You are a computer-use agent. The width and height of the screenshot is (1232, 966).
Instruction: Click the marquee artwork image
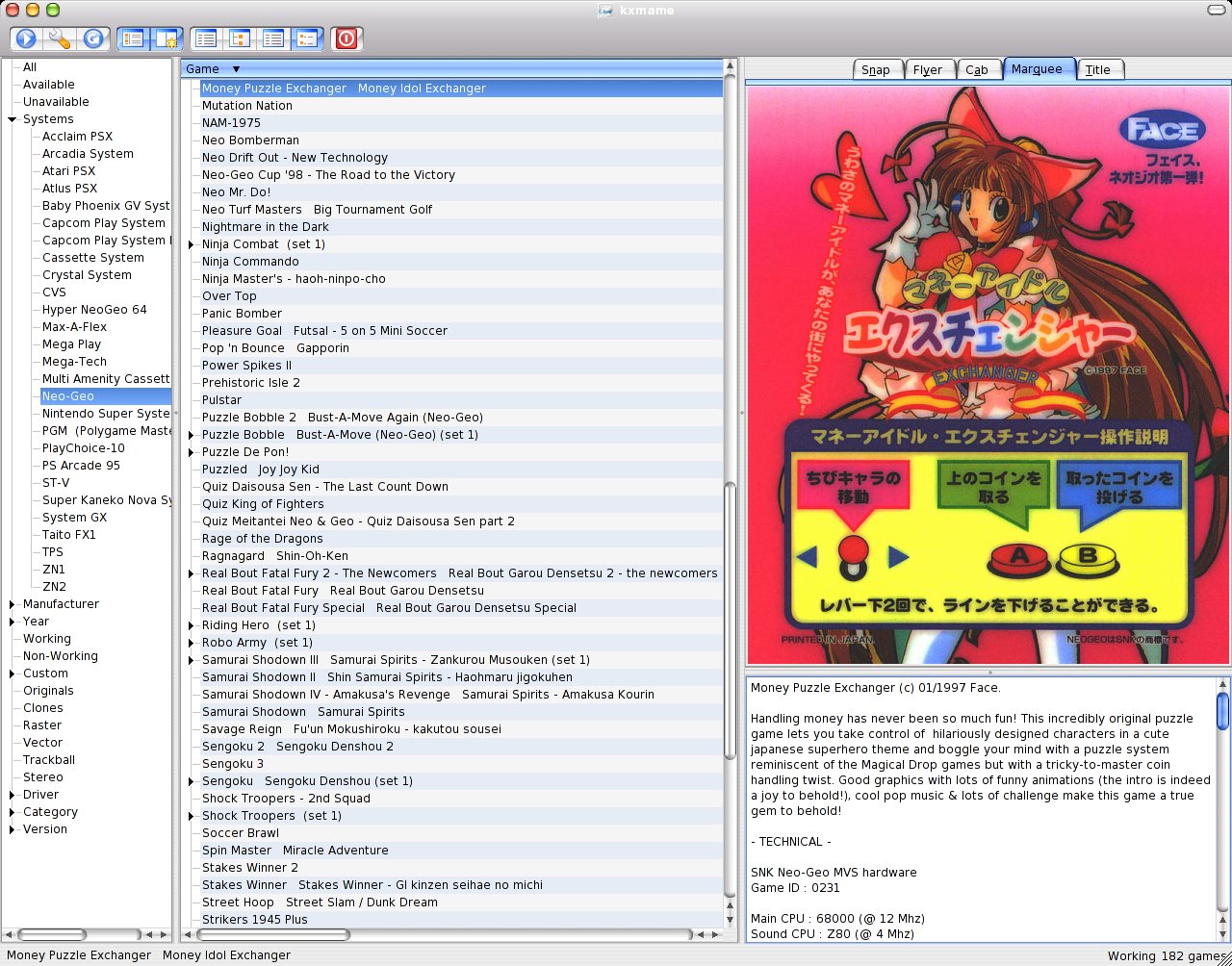(x=988, y=373)
